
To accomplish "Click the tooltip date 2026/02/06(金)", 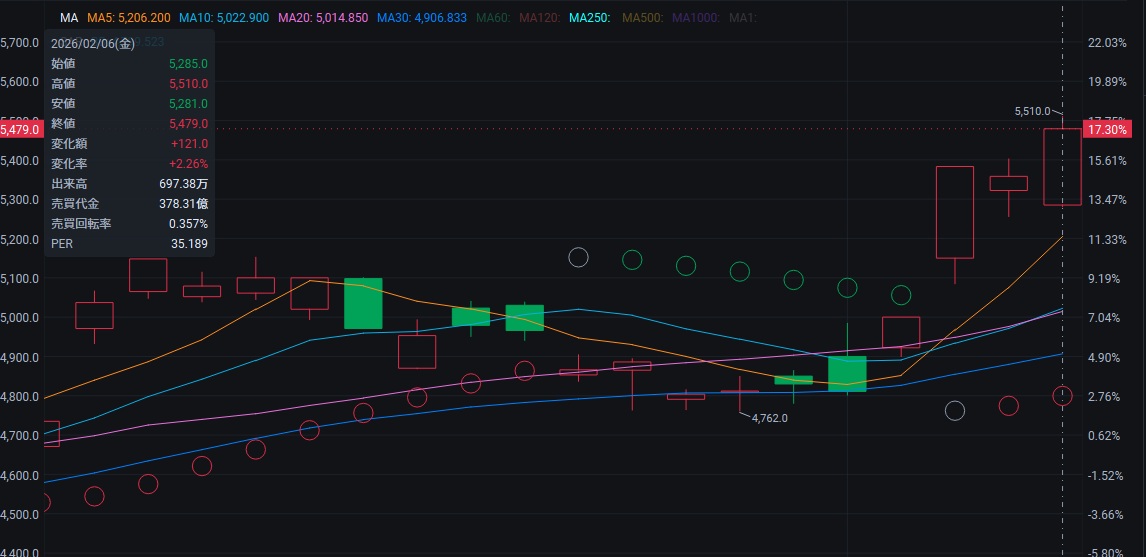I will [x=93, y=44].
